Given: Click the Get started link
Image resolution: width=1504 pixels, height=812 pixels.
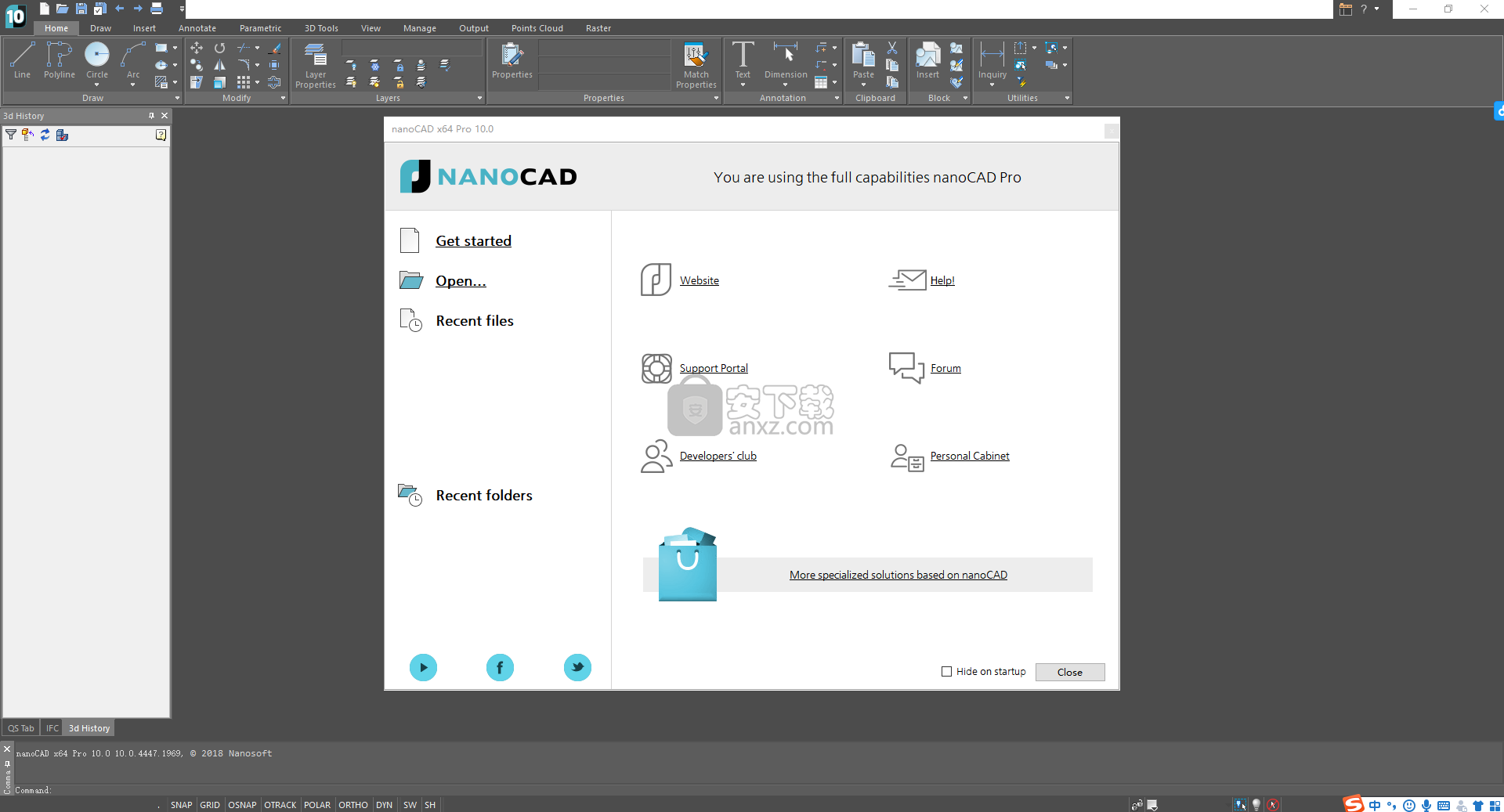Looking at the screenshot, I should tap(473, 241).
